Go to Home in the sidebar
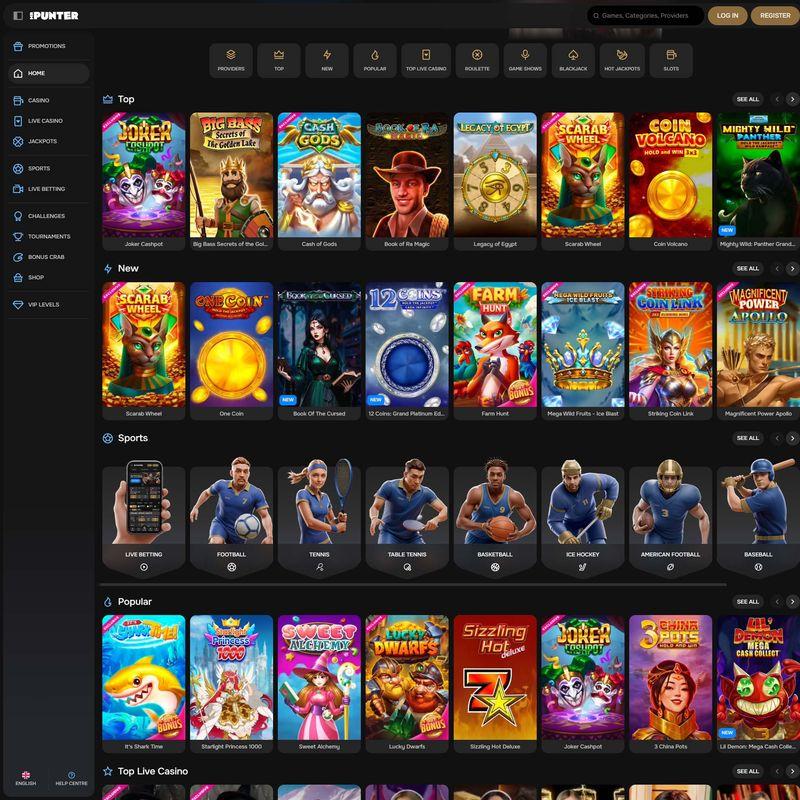The width and height of the screenshot is (800, 800). (x=48, y=73)
